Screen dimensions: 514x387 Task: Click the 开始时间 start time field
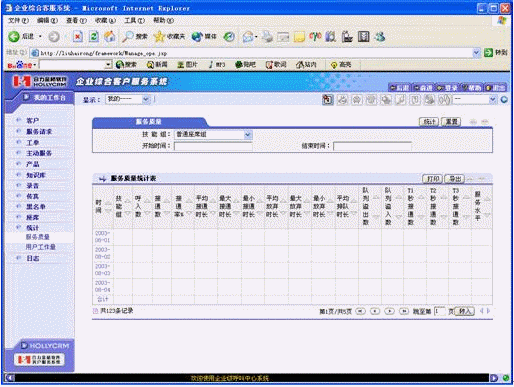click(x=213, y=146)
